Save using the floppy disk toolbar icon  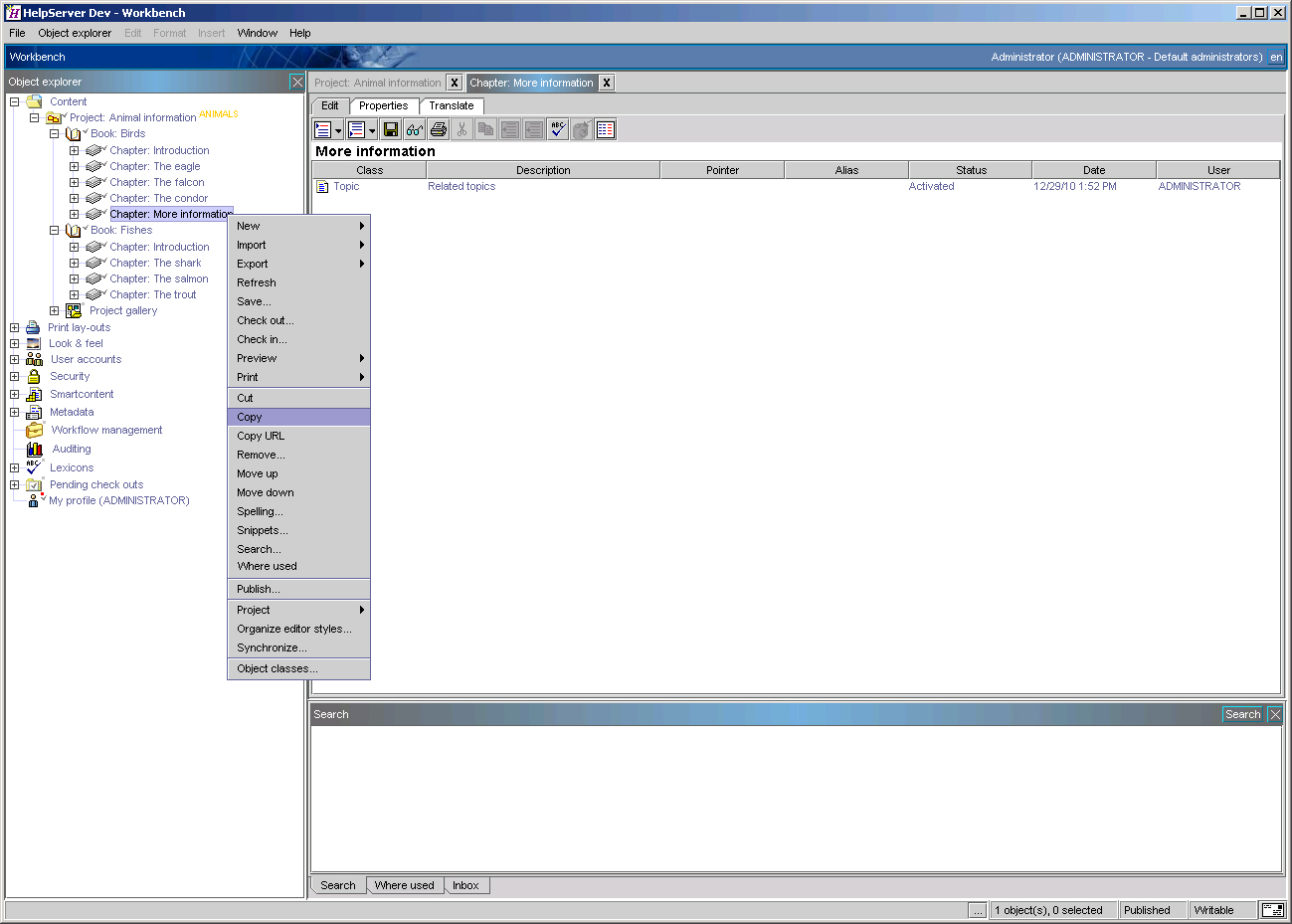tap(391, 129)
